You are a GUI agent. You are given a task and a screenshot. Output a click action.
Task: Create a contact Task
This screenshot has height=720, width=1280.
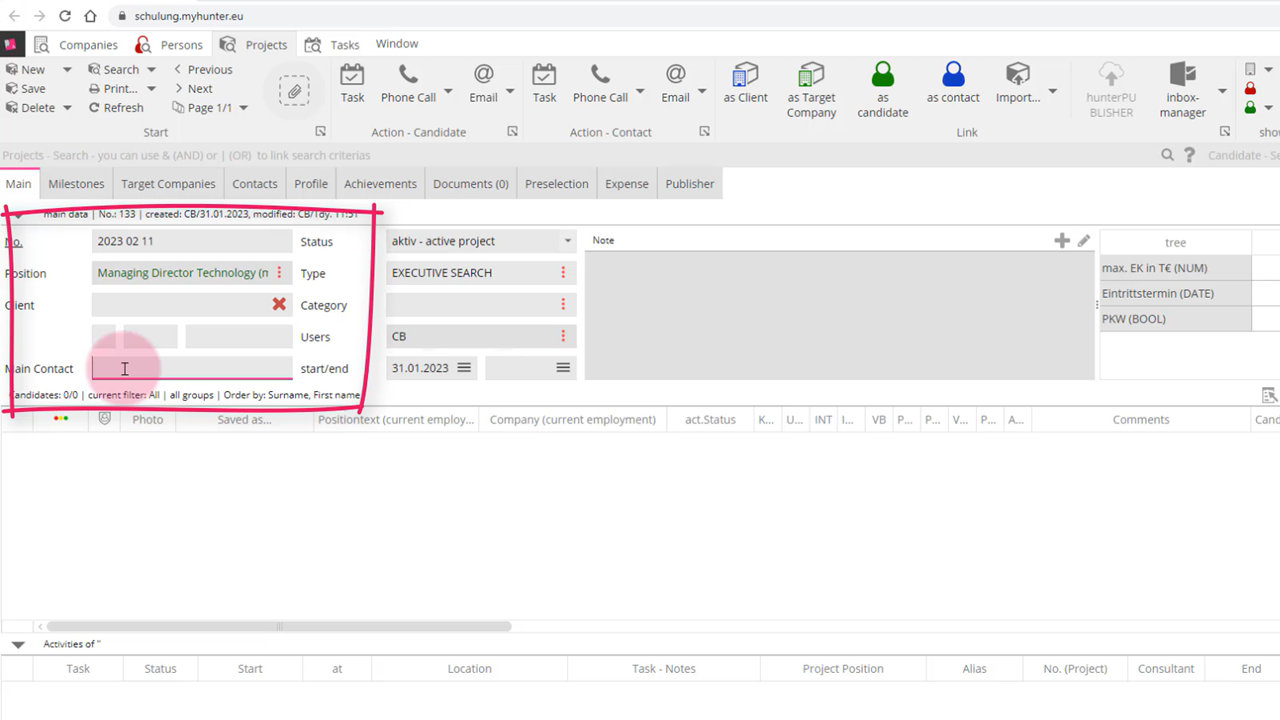point(544,83)
